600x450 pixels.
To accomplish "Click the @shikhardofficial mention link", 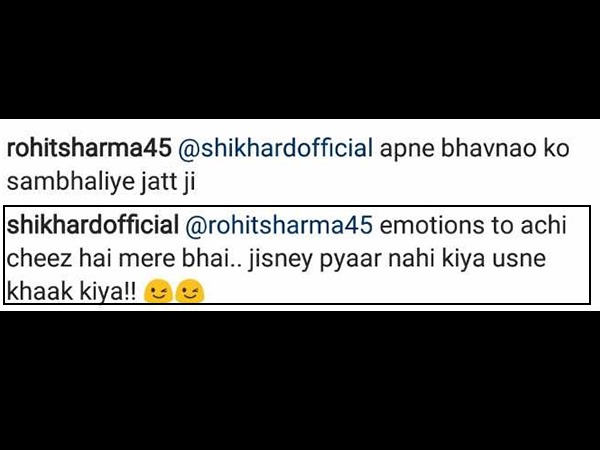I will tap(275, 148).
